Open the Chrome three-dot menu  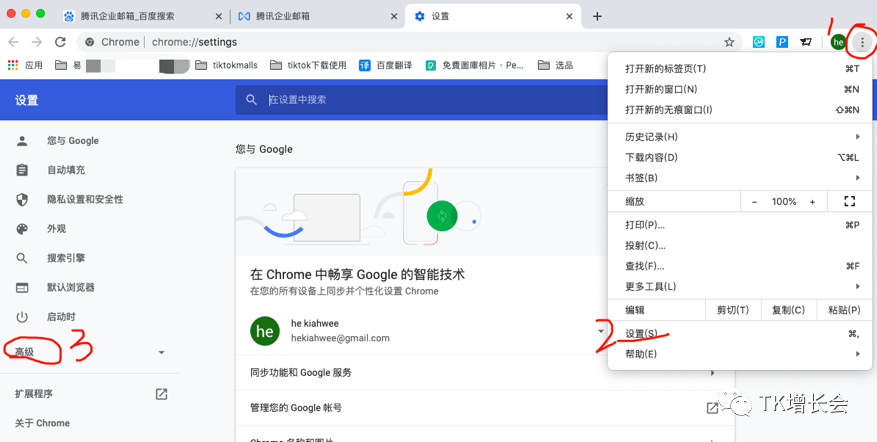(862, 42)
